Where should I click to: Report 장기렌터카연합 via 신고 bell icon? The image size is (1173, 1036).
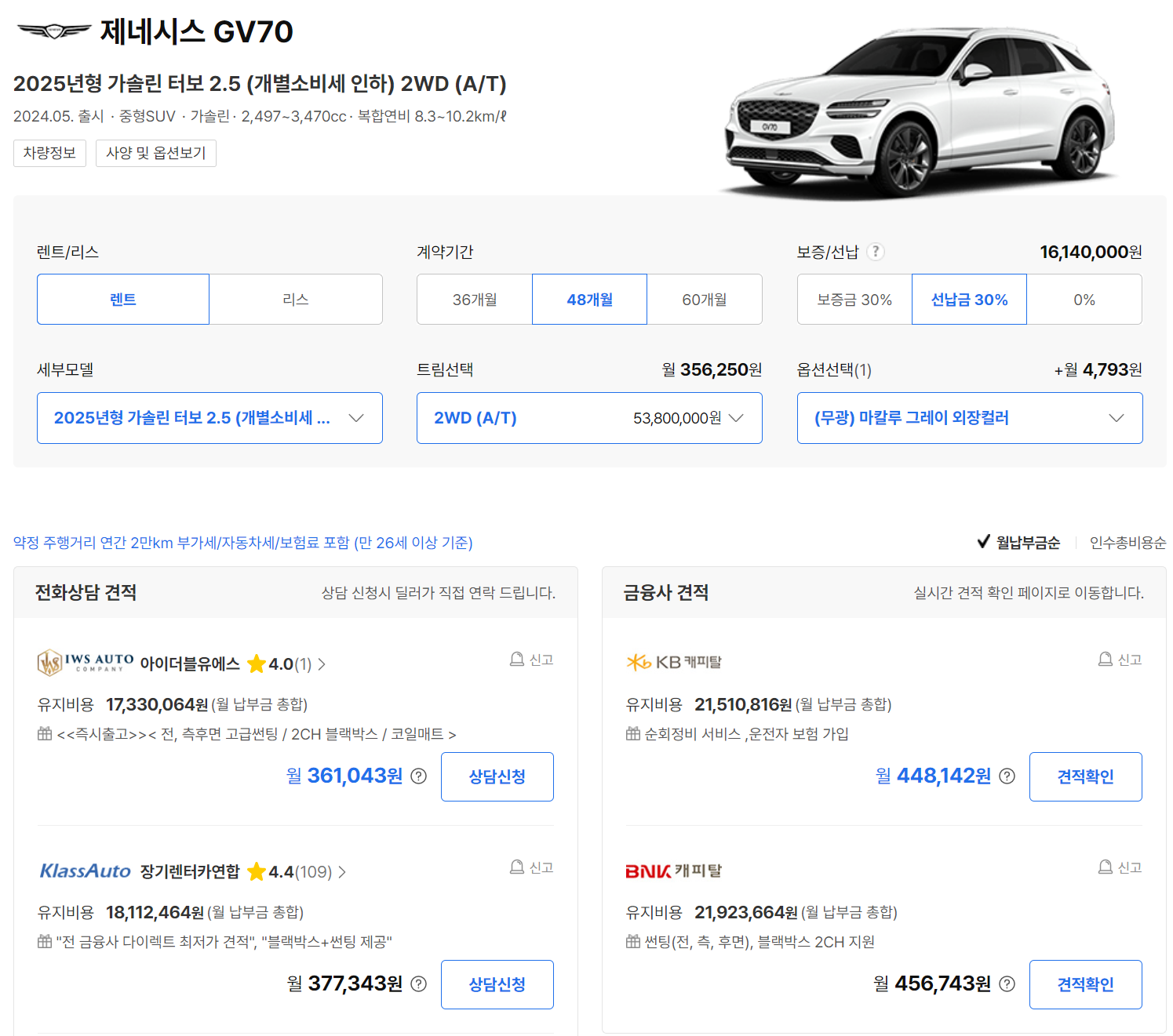click(x=531, y=867)
